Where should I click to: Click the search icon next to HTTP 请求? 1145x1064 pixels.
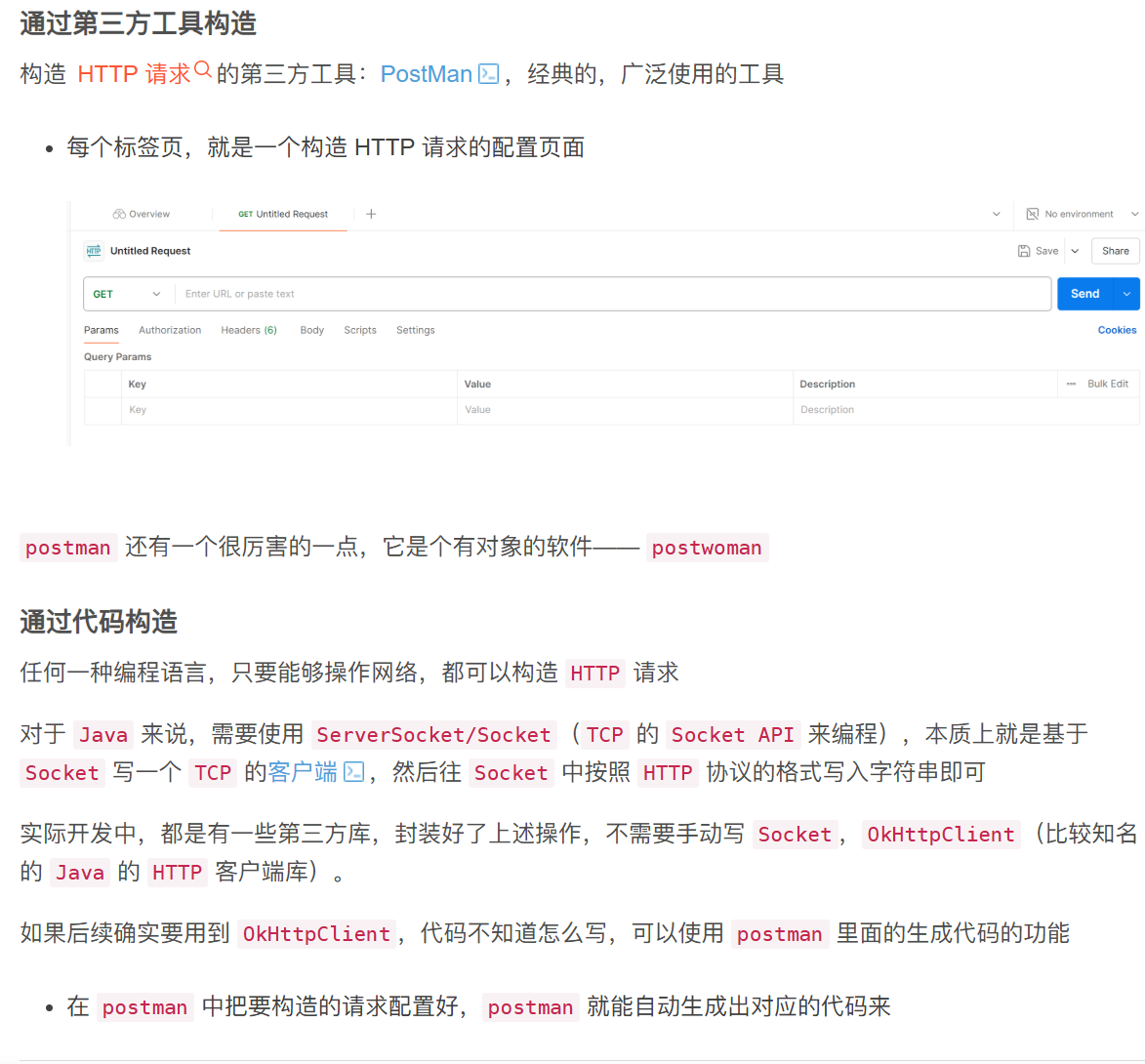pos(202,68)
